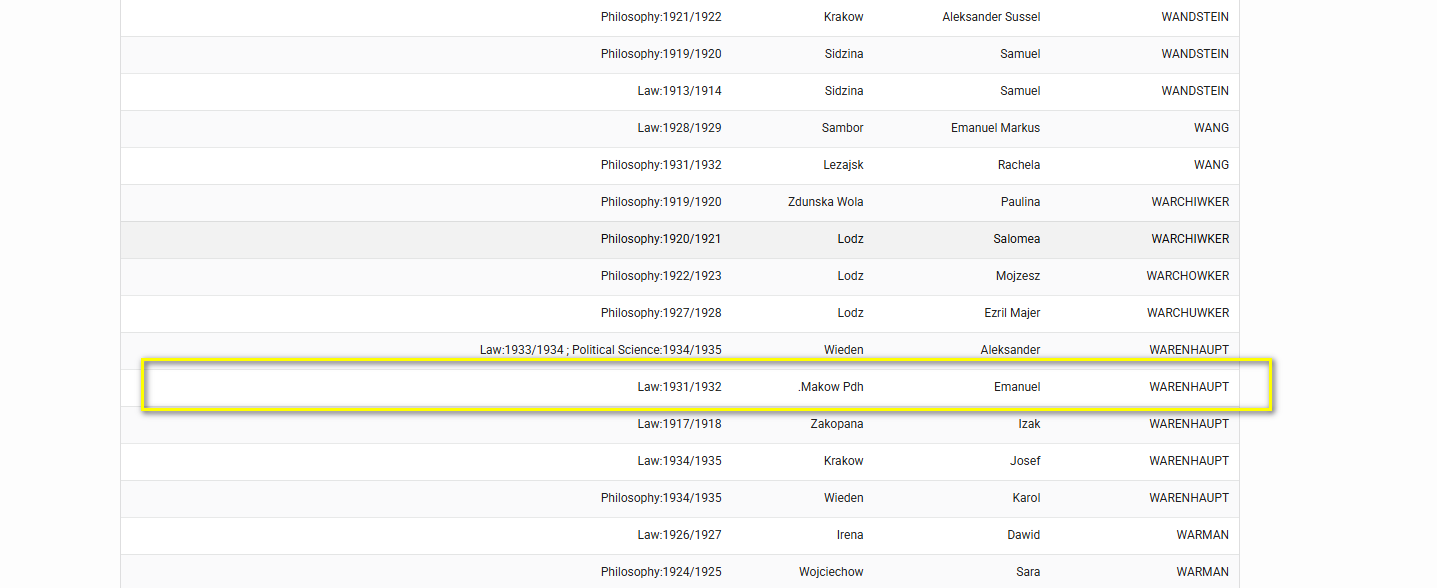The height and width of the screenshot is (588, 1437).
Task: Click the Aleksander Sussel name cell
Action: (990, 17)
